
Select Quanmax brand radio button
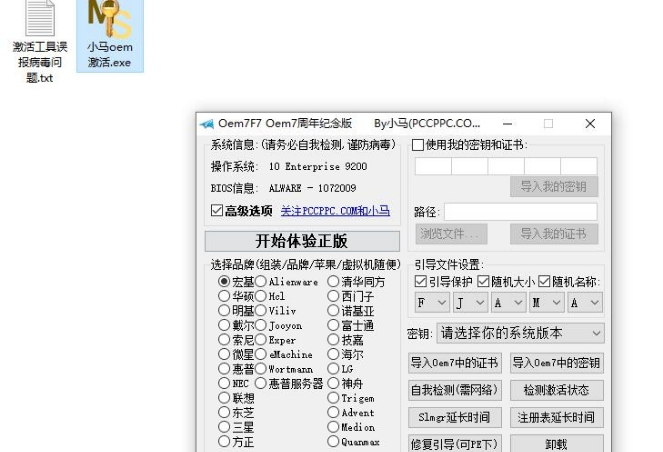click(333, 441)
